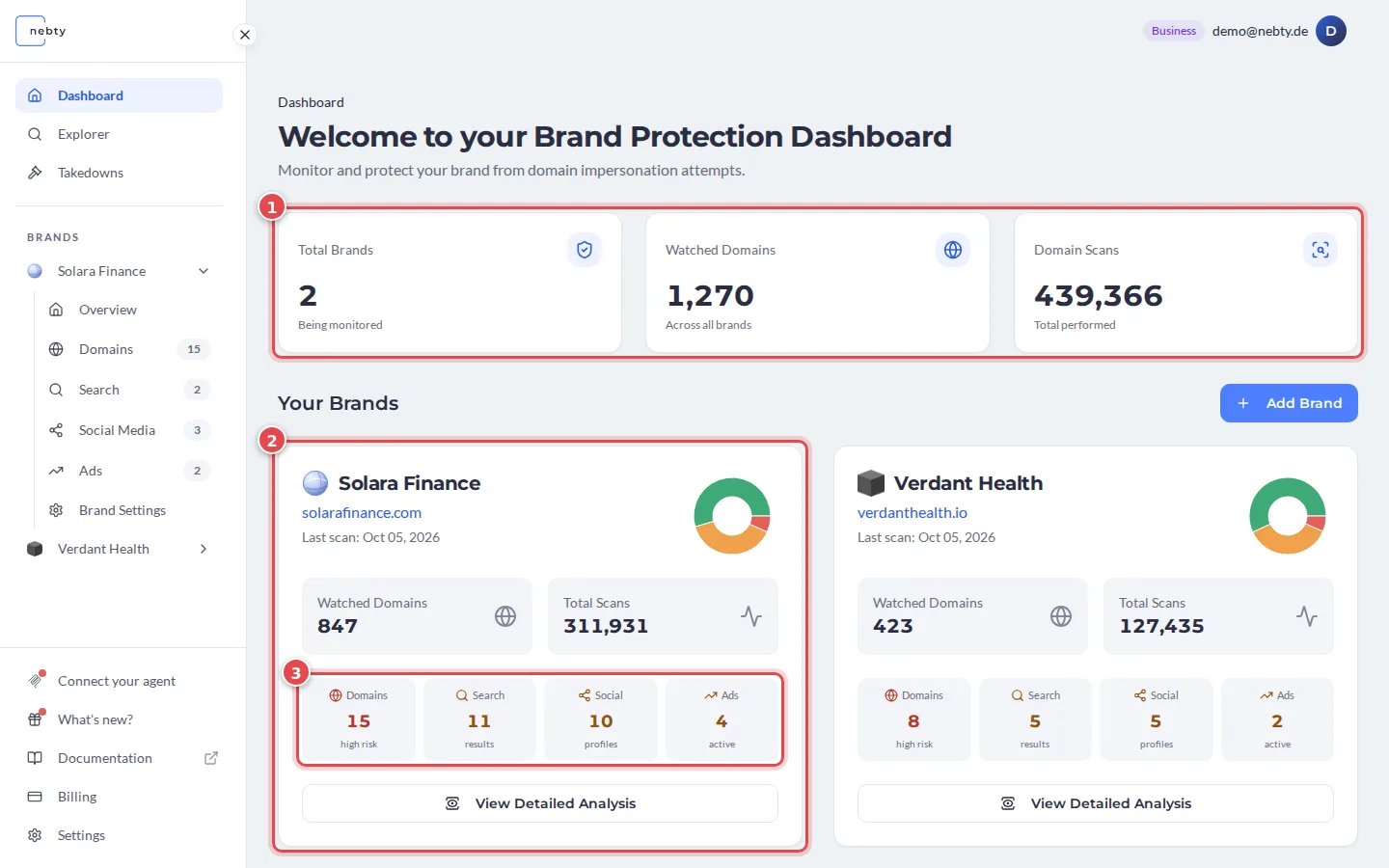Click the Documentation external-link icon

tap(211, 758)
